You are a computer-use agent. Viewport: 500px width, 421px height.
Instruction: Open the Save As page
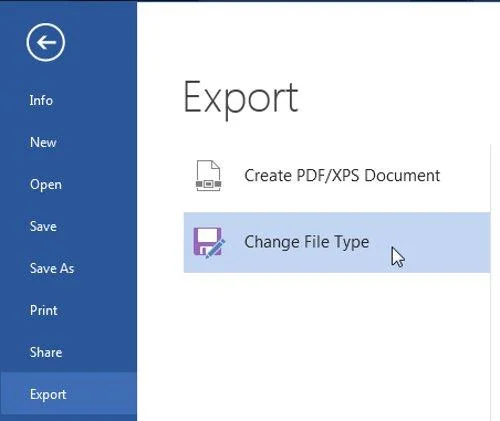click(x=52, y=268)
